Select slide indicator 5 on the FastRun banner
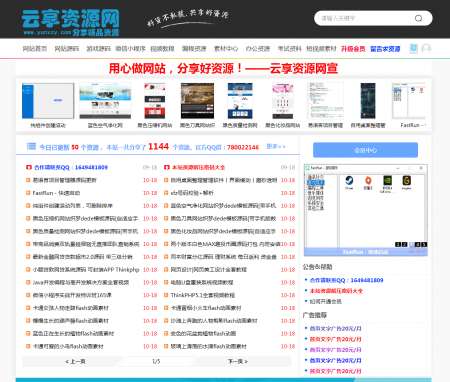This screenshot has height=382, width=450. (x=424, y=244)
